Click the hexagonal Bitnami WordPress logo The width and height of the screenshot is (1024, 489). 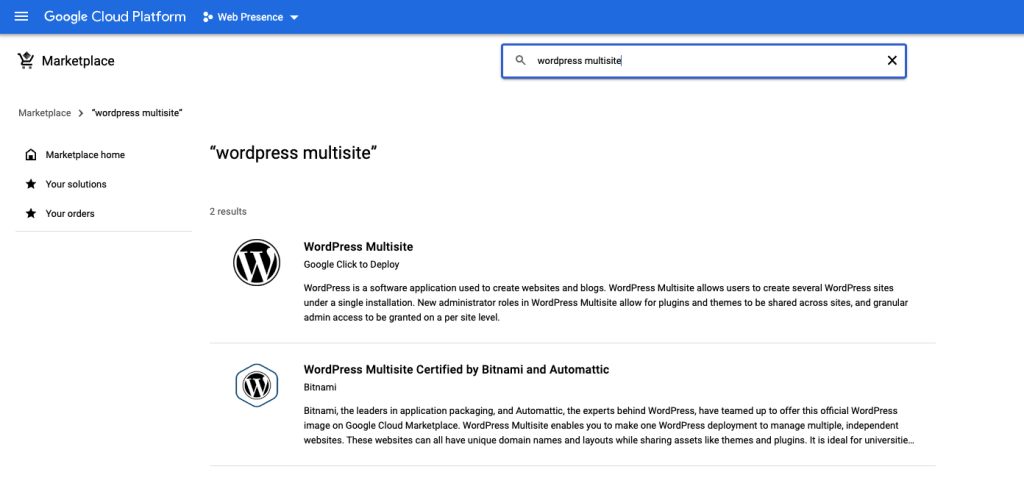coord(256,385)
